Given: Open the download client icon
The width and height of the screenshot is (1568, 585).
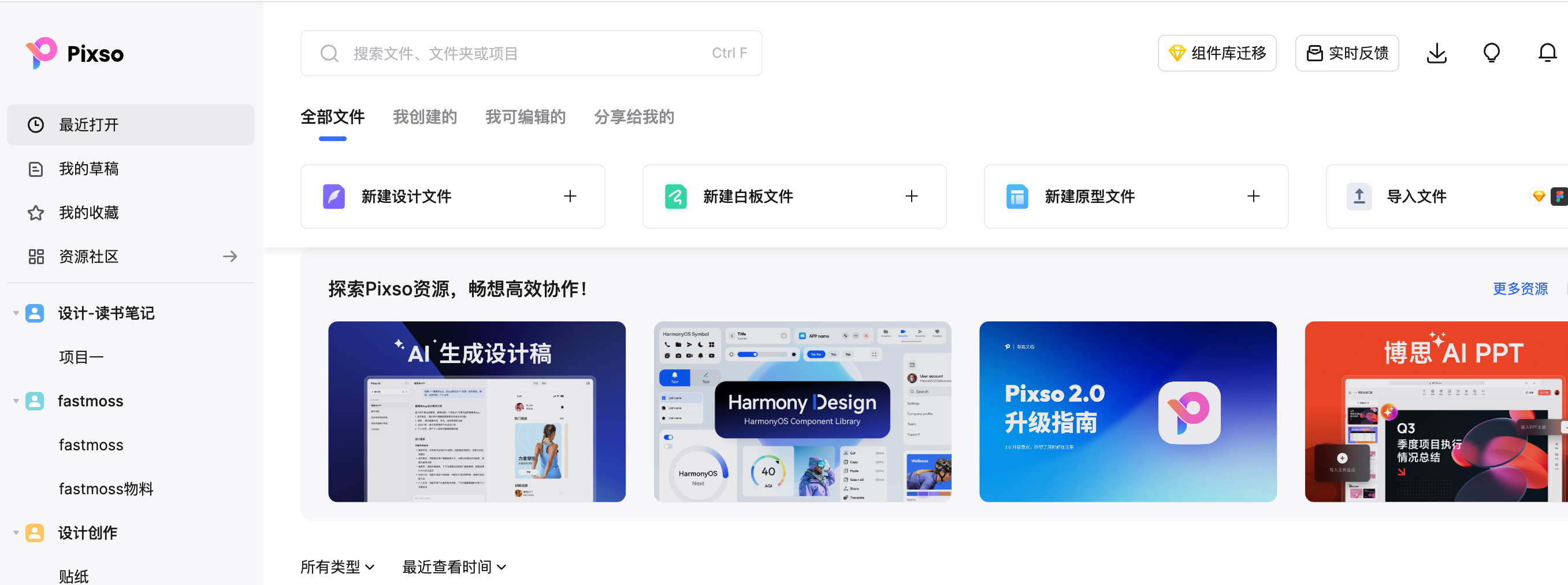Looking at the screenshot, I should [x=1436, y=54].
